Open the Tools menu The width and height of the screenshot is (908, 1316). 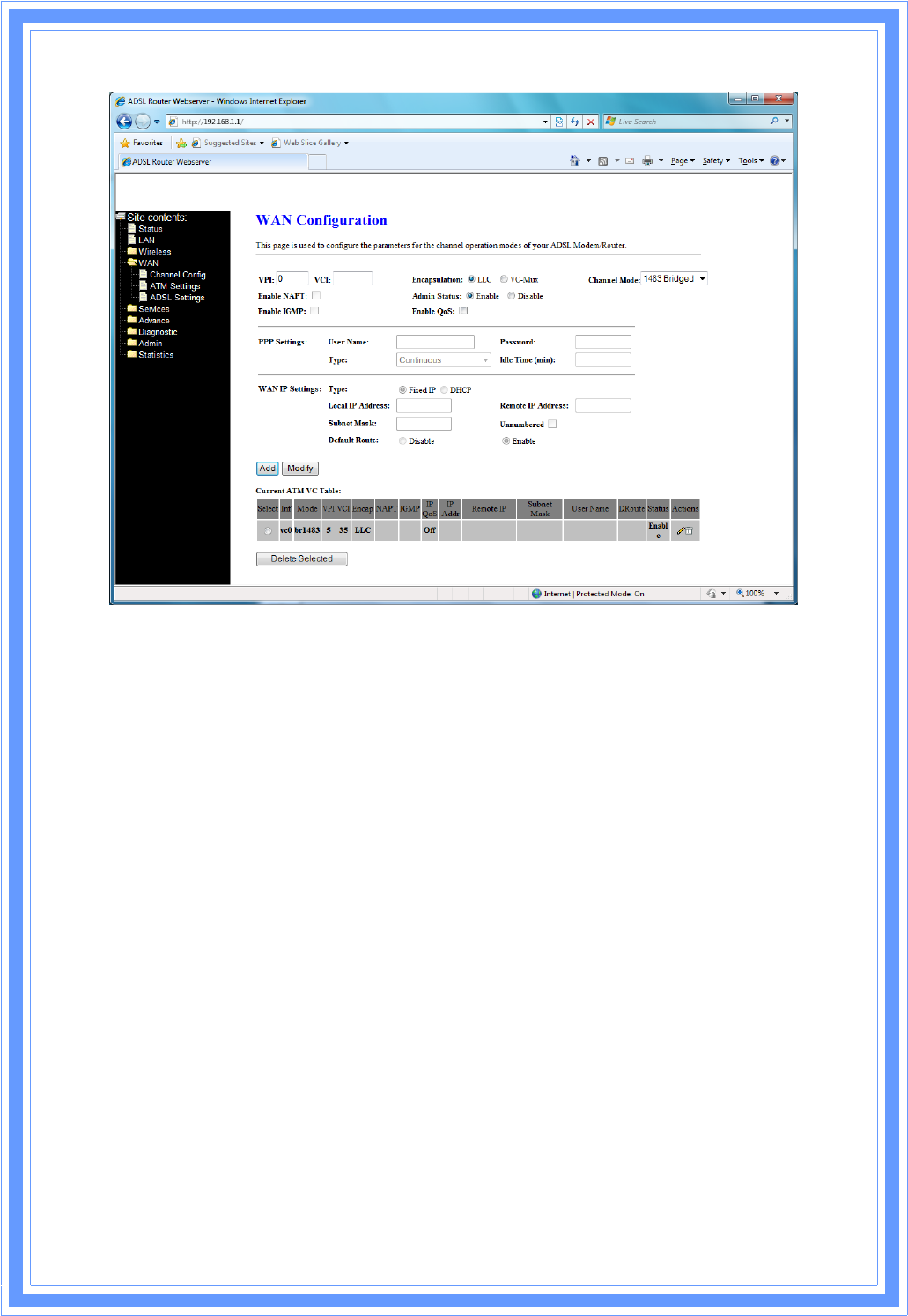click(x=751, y=161)
